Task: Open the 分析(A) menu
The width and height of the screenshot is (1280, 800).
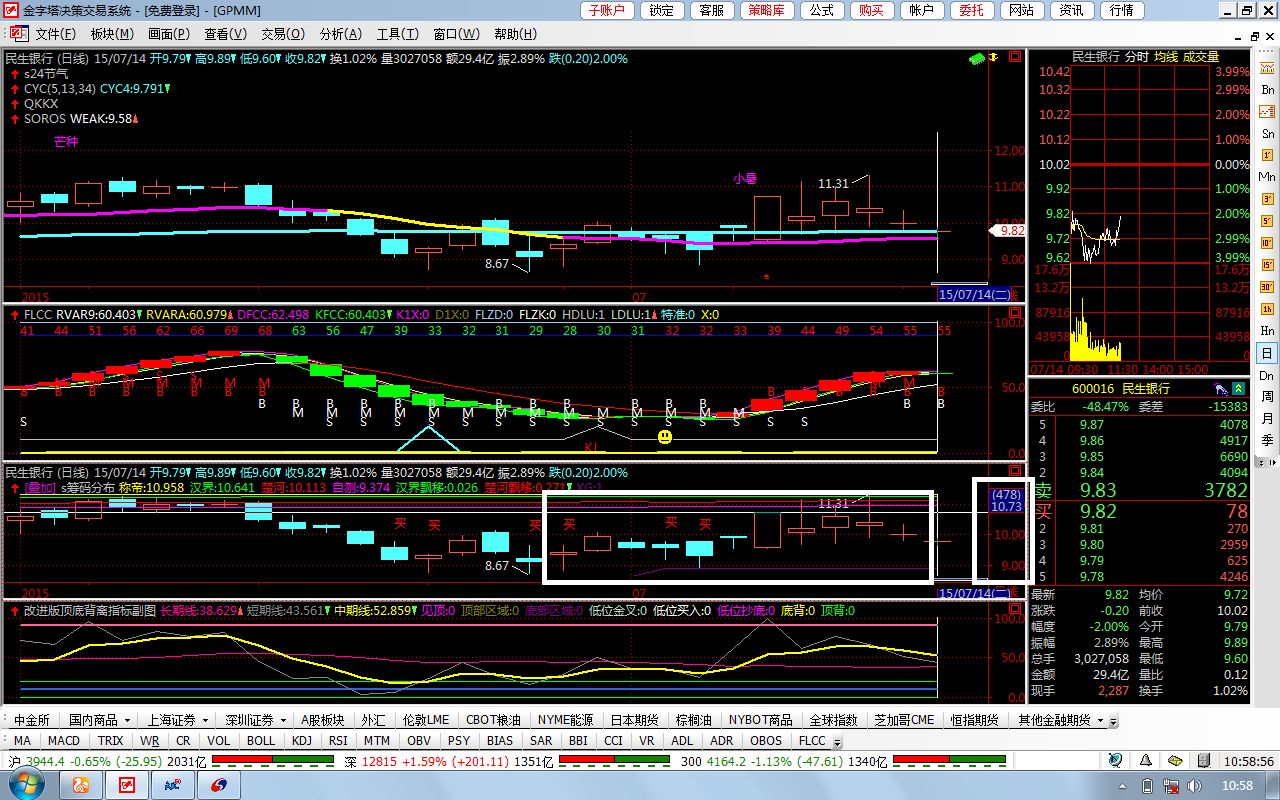Action: coord(340,34)
